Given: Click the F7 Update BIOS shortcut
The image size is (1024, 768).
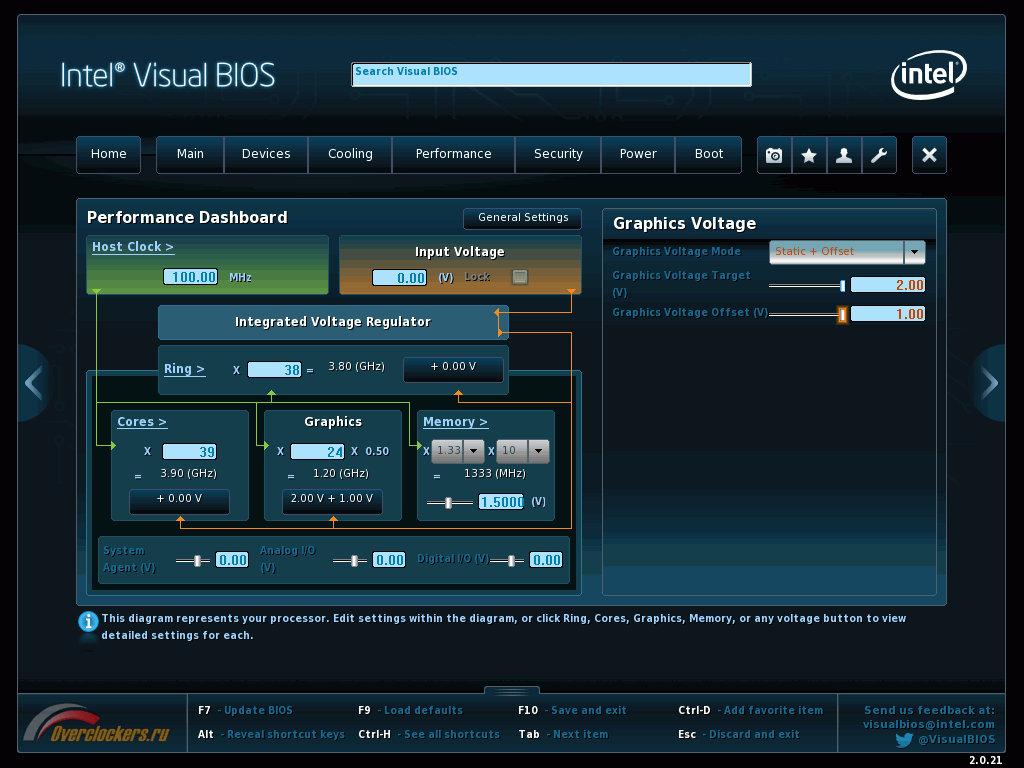Looking at the screenshot, I should (245, 711).
